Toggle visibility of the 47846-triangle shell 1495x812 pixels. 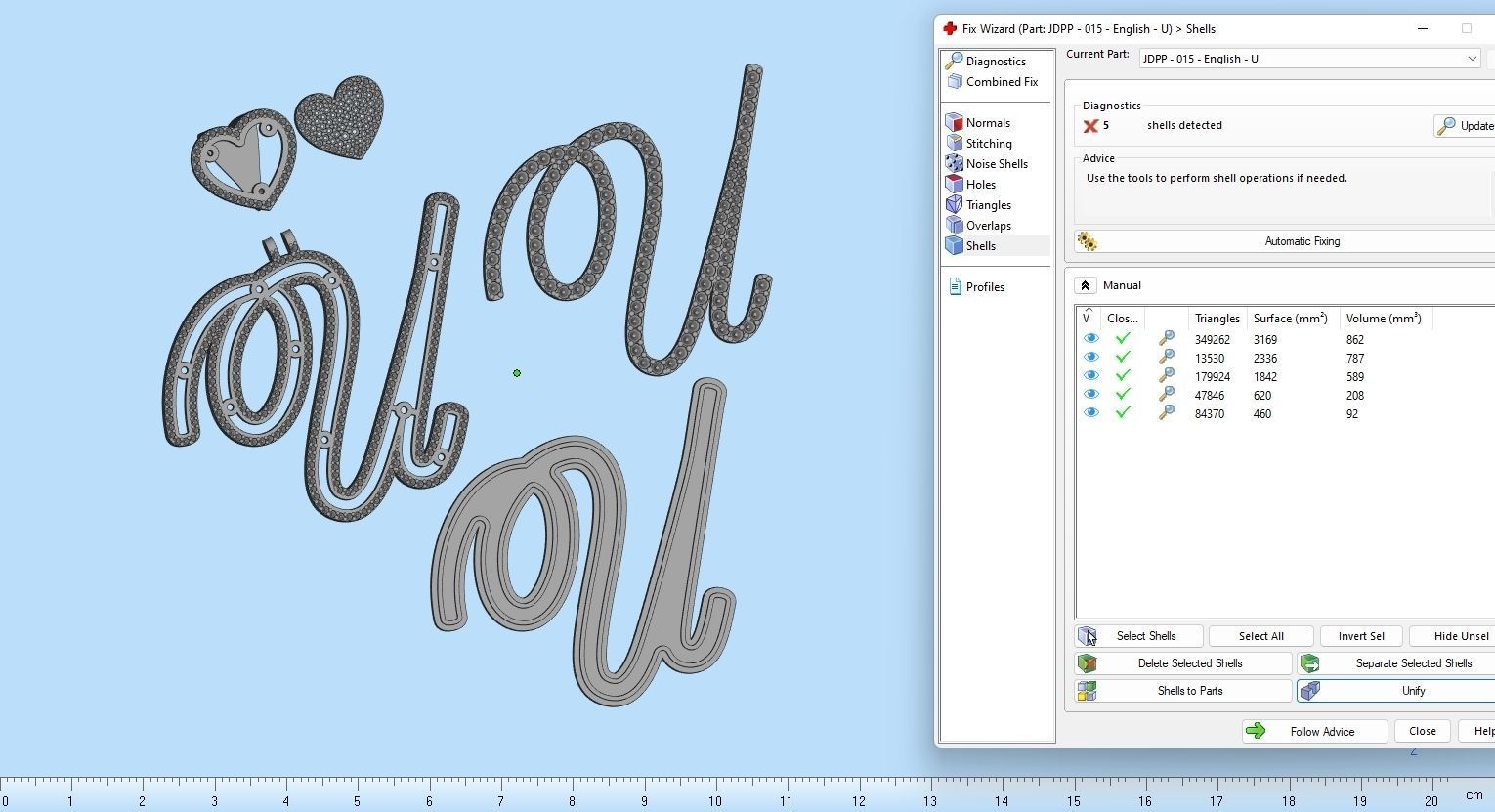[1090, 395]
